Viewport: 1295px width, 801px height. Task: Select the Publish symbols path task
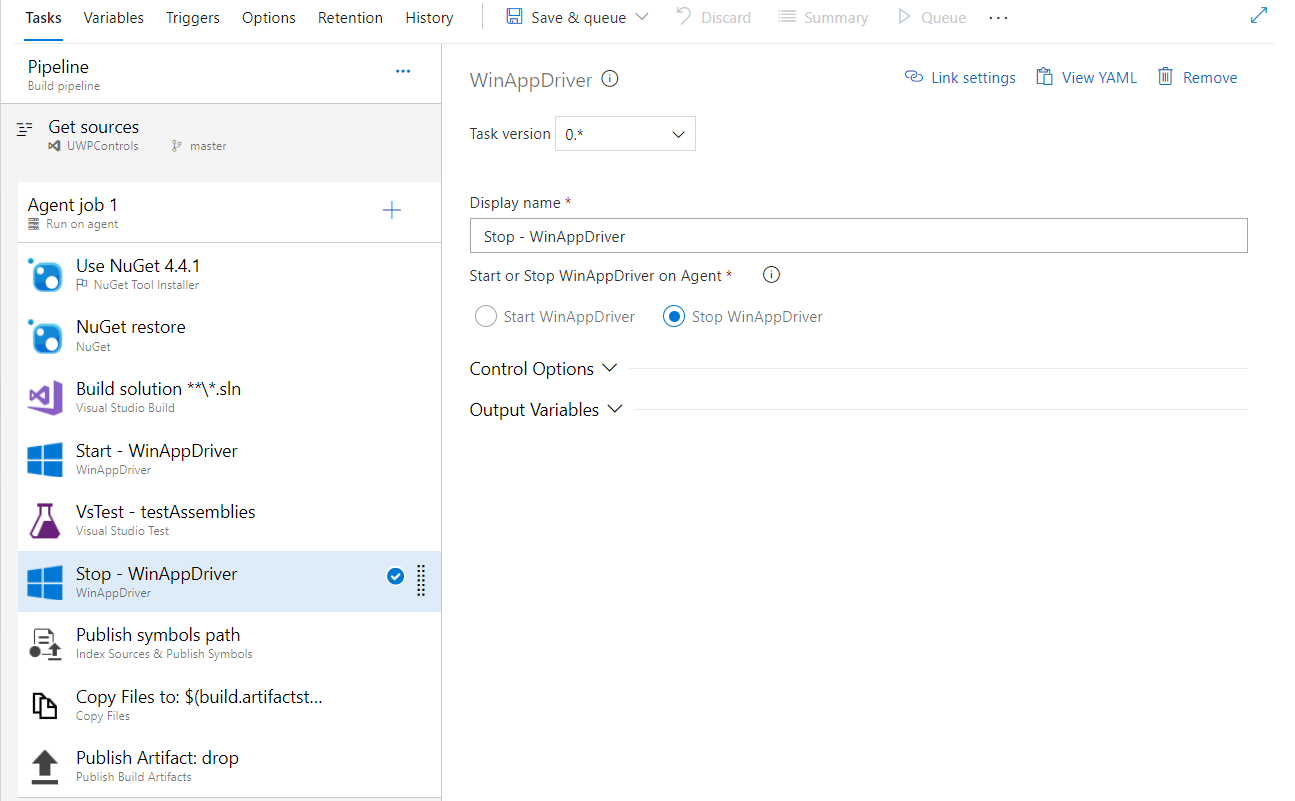(x=229, y=643)
